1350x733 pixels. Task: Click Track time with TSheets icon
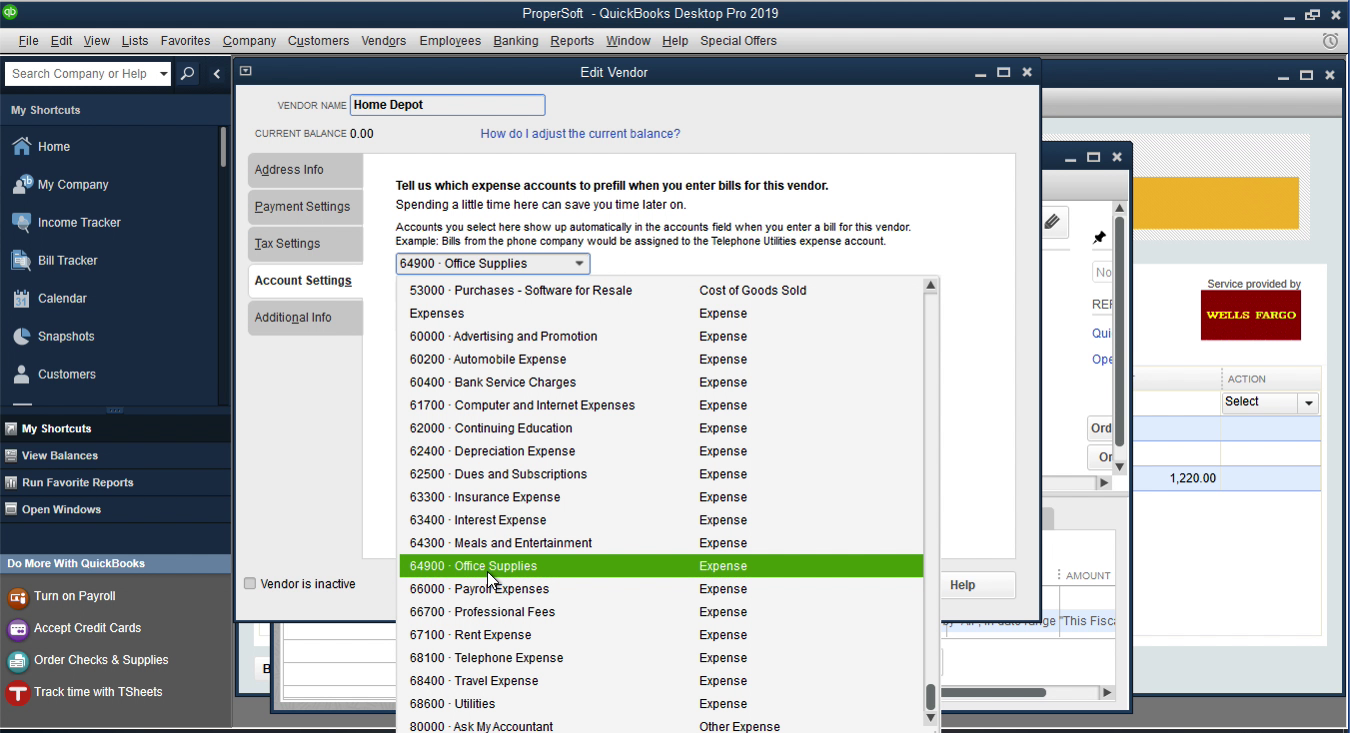pos(17,693)
